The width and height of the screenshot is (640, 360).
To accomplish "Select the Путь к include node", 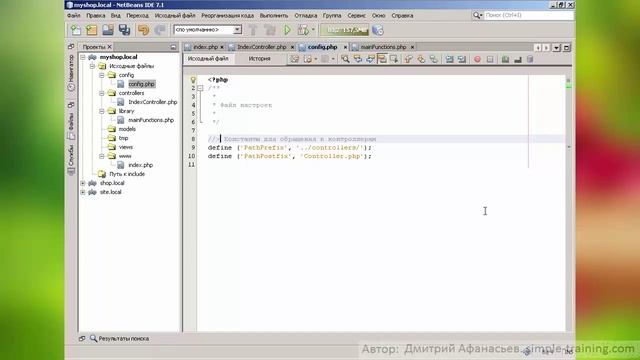I will 127,174.
